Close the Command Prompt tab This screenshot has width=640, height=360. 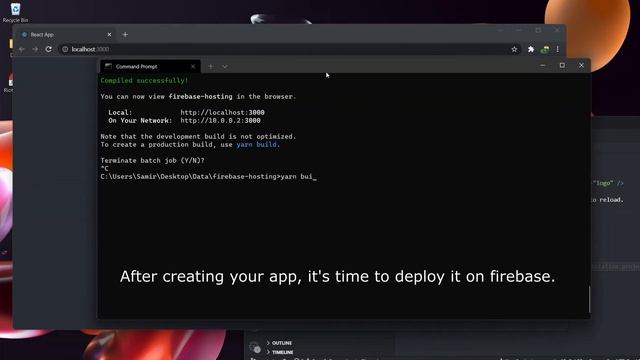(x=193, y=67)
